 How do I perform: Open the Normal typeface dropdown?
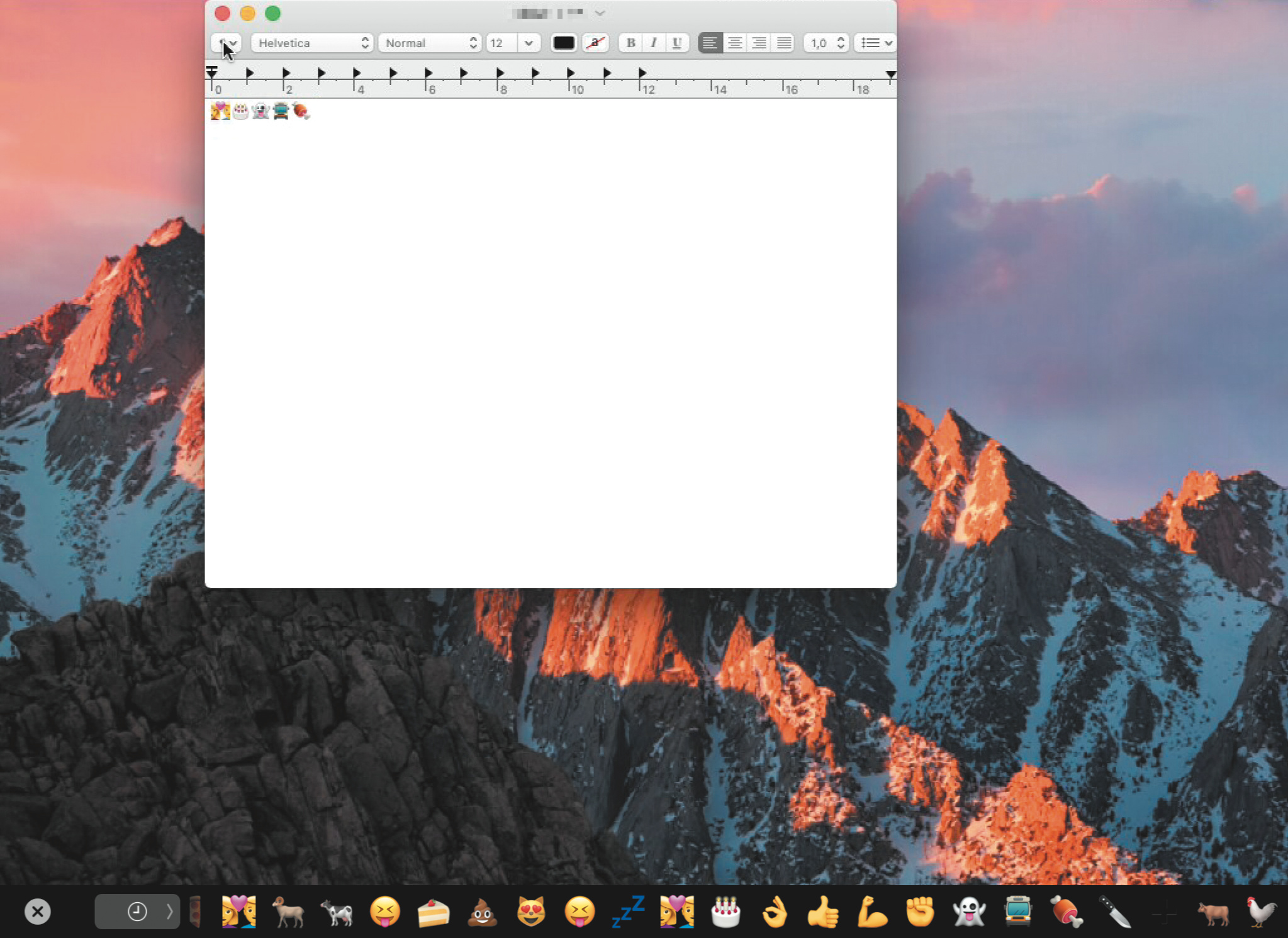pyautogui.click(x=430, y=43)
